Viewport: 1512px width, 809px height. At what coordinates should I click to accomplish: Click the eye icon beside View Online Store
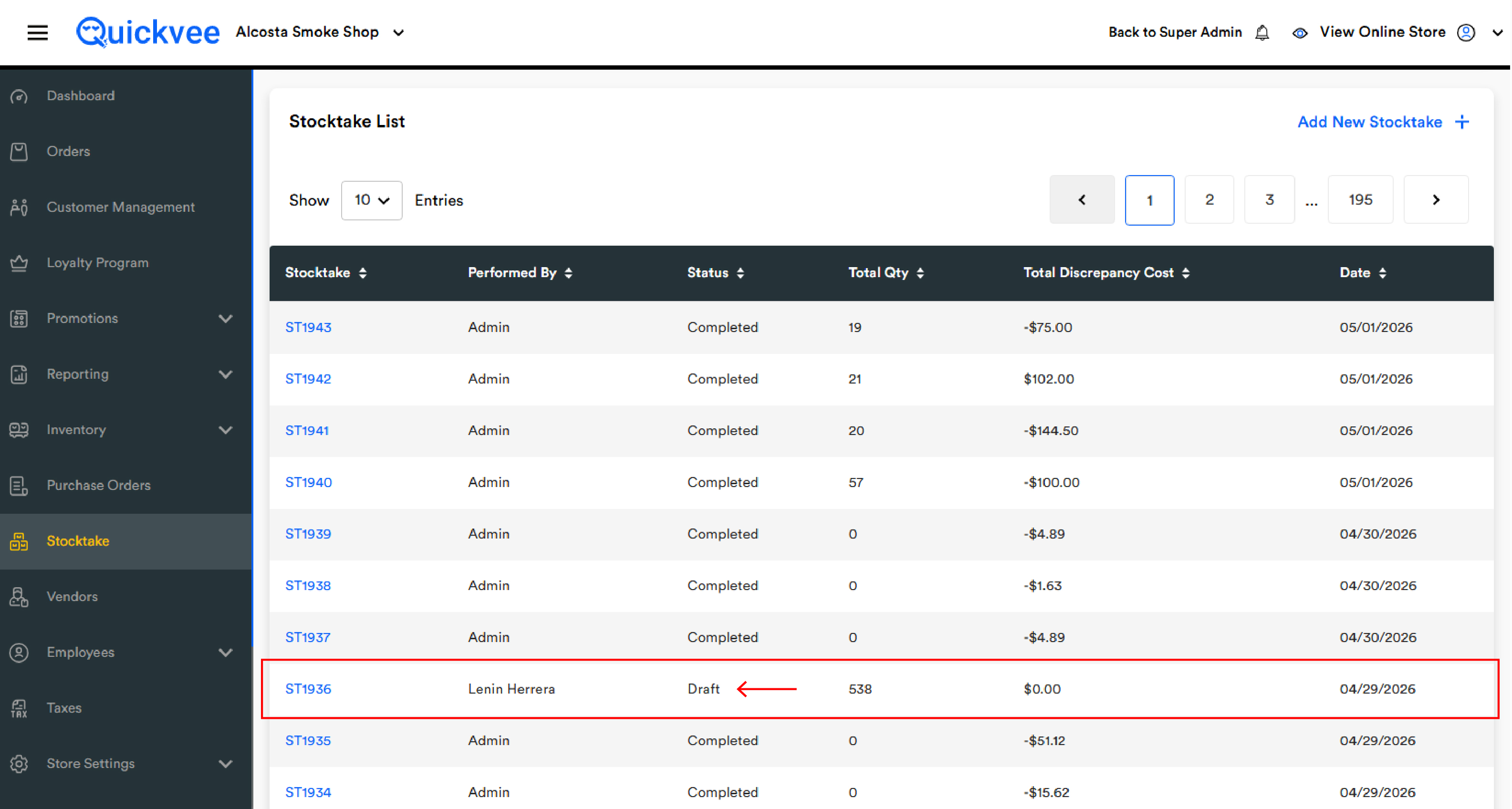coord(1300,33)
